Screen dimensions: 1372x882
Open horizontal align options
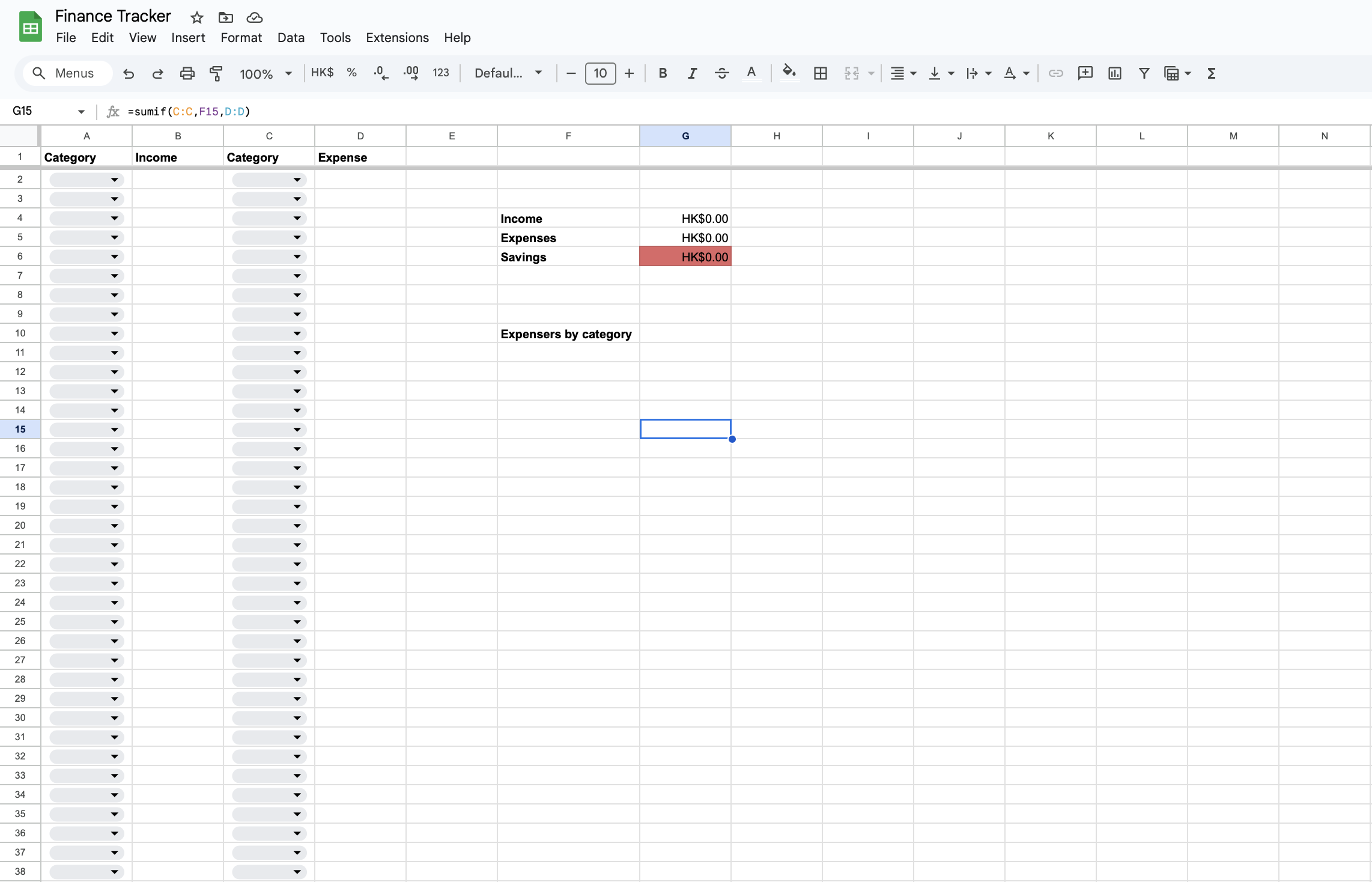(903, 73)
